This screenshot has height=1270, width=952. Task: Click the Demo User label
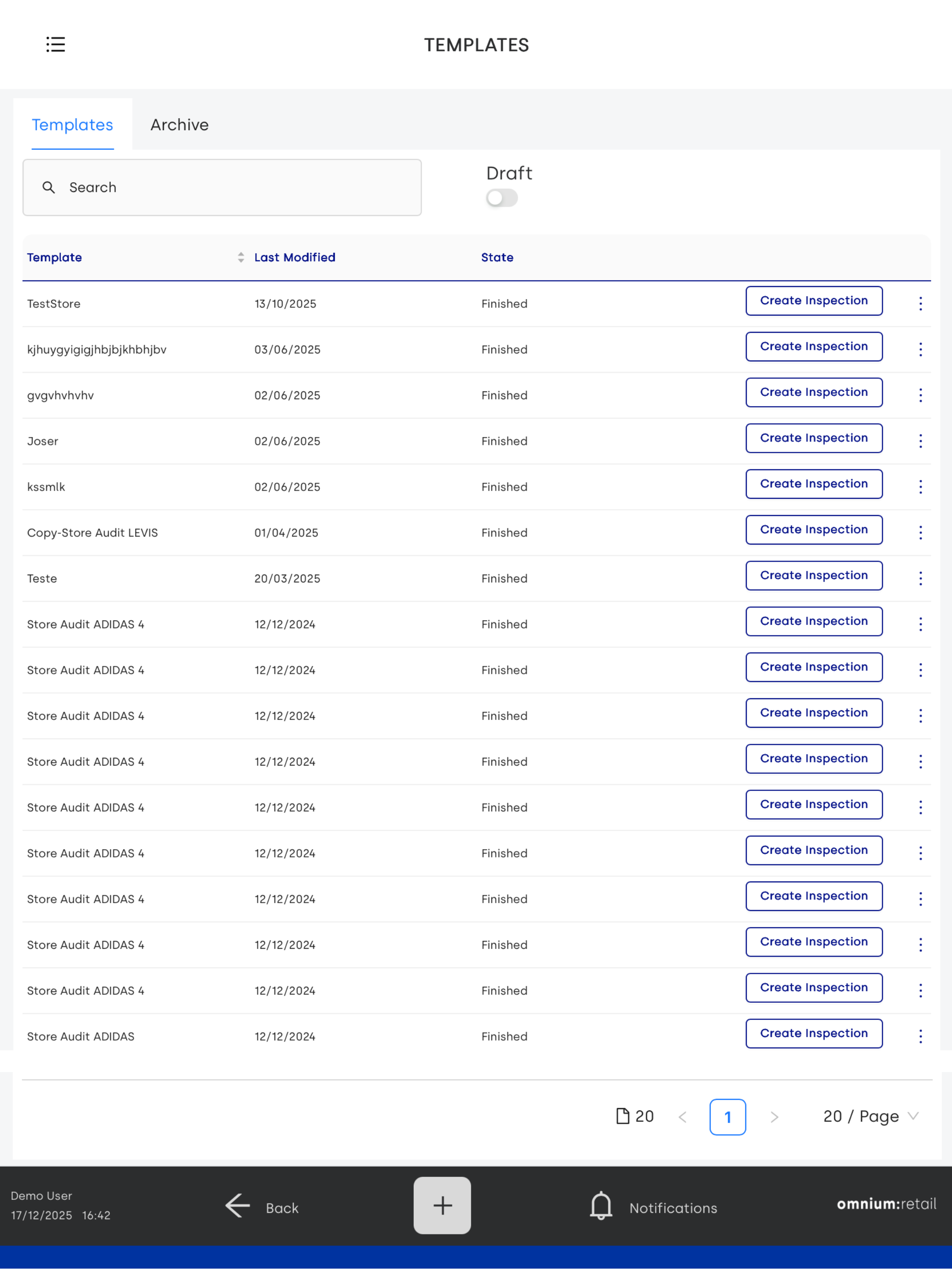pos(42,1196)
